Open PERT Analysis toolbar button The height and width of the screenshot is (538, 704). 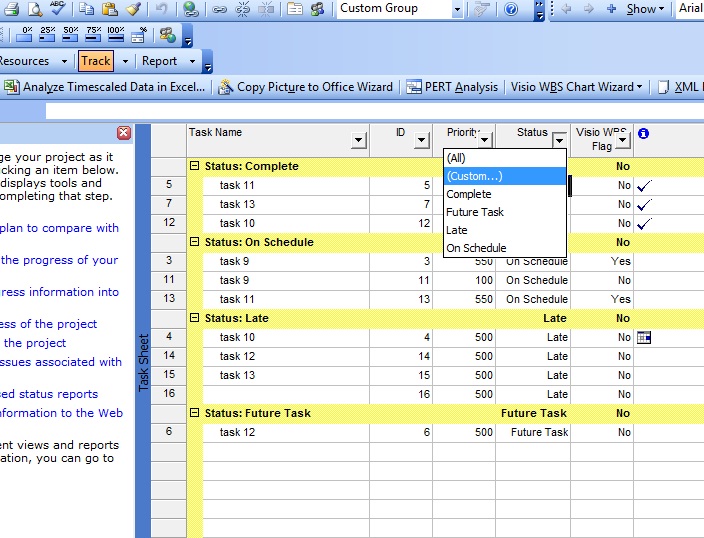point(452,87)
